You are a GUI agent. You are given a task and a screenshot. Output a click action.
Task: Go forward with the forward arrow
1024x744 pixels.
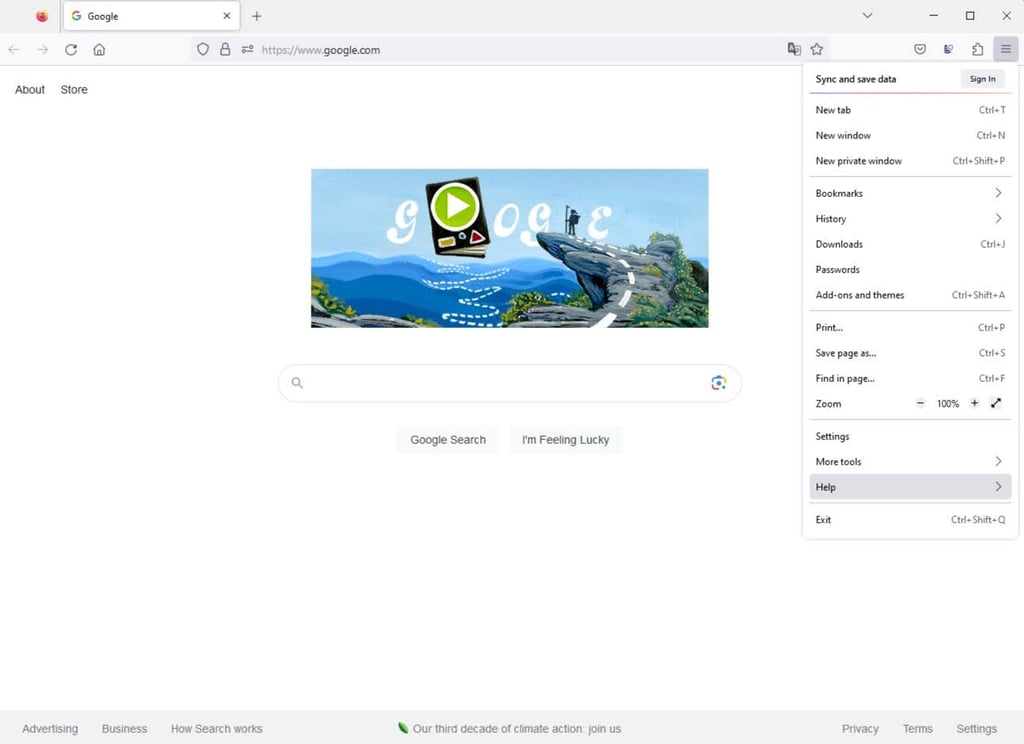tap(42, 50)
